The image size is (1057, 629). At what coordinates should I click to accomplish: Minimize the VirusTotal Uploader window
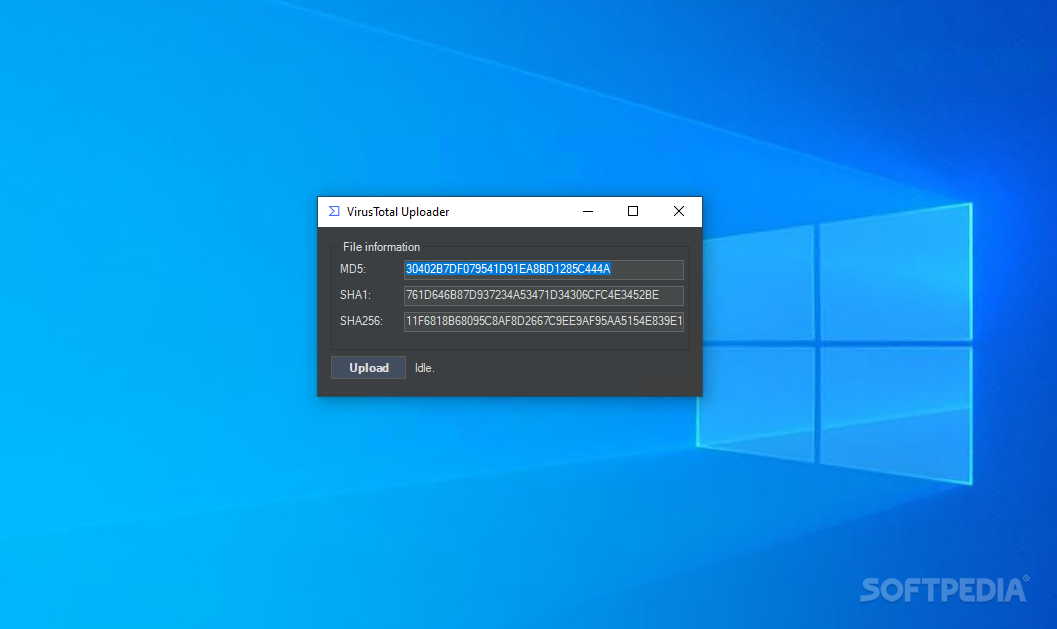(588, 212)
